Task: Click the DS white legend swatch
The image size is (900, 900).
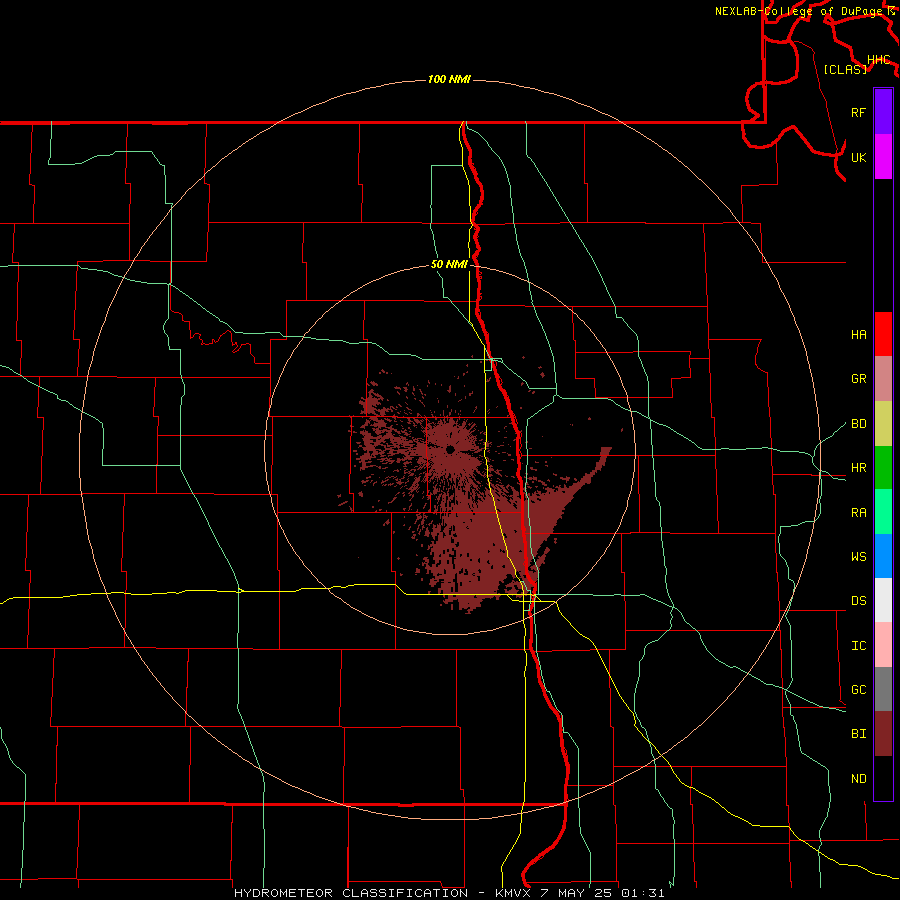Action: click(x=883, y=600)
